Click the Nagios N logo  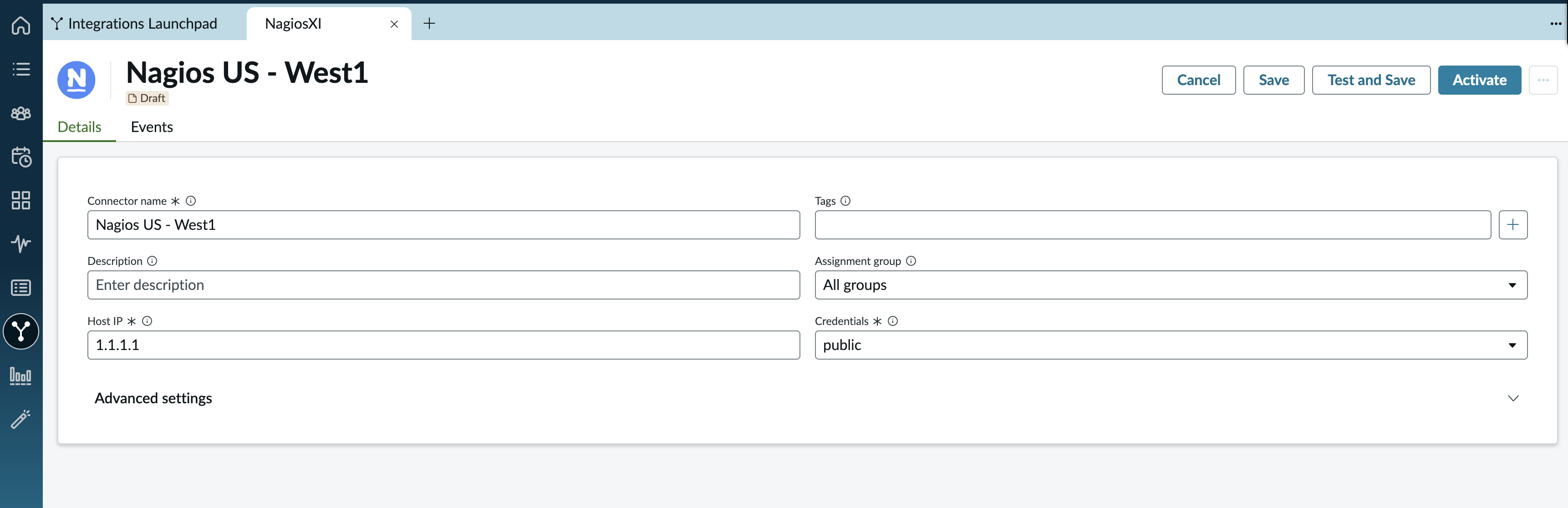click(x=76, y=80)
